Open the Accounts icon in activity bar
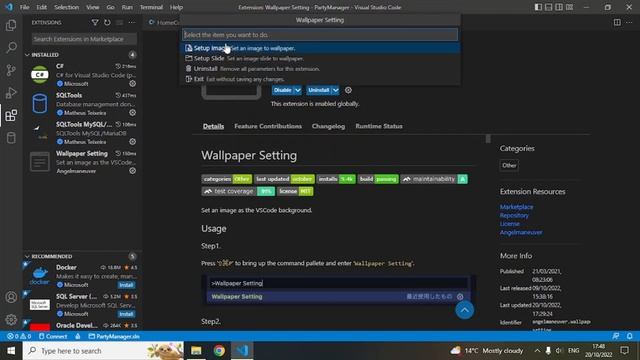 click(x=11, y=297)
